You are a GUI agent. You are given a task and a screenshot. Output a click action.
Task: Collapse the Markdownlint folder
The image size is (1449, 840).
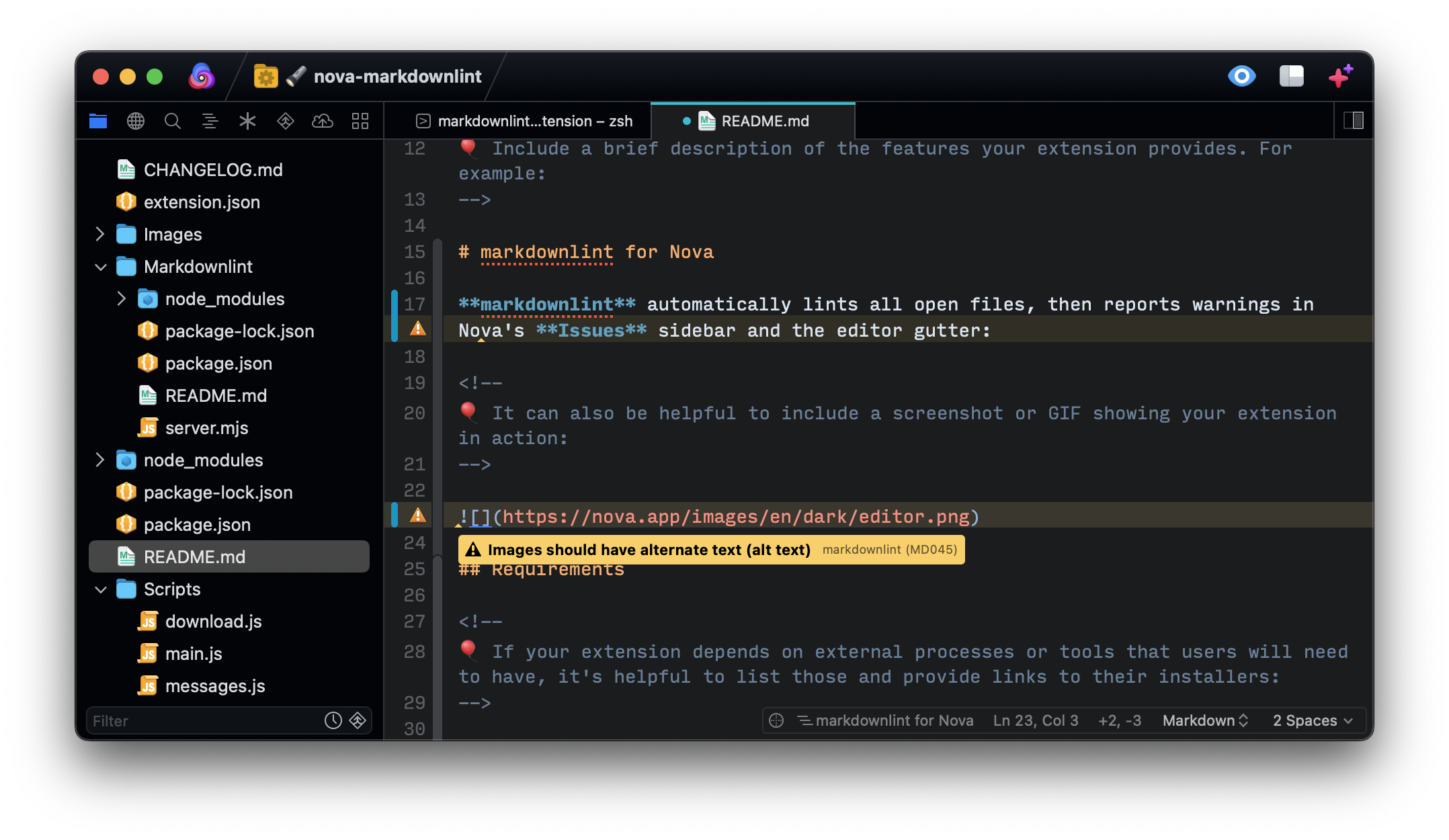[x=101, y=267]
